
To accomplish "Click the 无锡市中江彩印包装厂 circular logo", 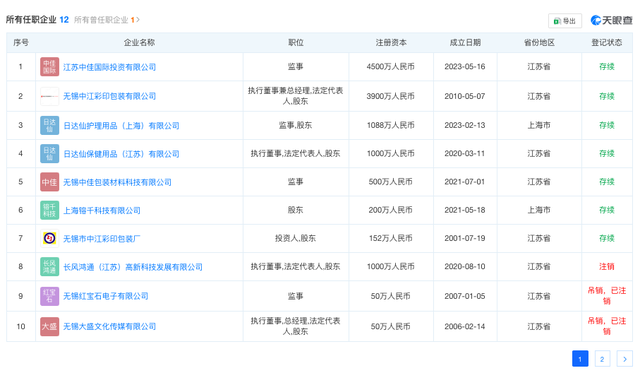I will (49, 238).
